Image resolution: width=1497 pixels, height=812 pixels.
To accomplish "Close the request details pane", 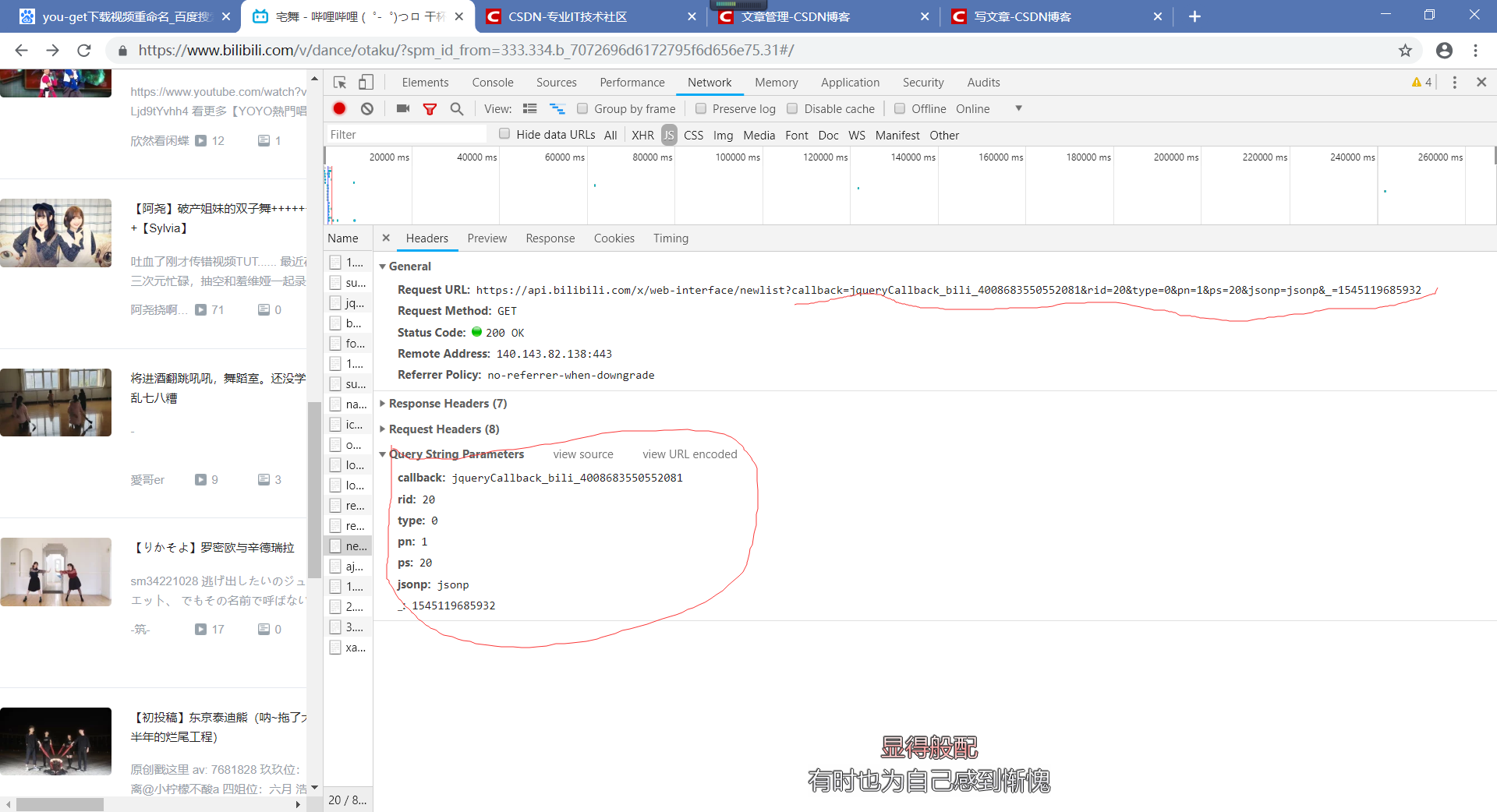I will click(386, 238).
